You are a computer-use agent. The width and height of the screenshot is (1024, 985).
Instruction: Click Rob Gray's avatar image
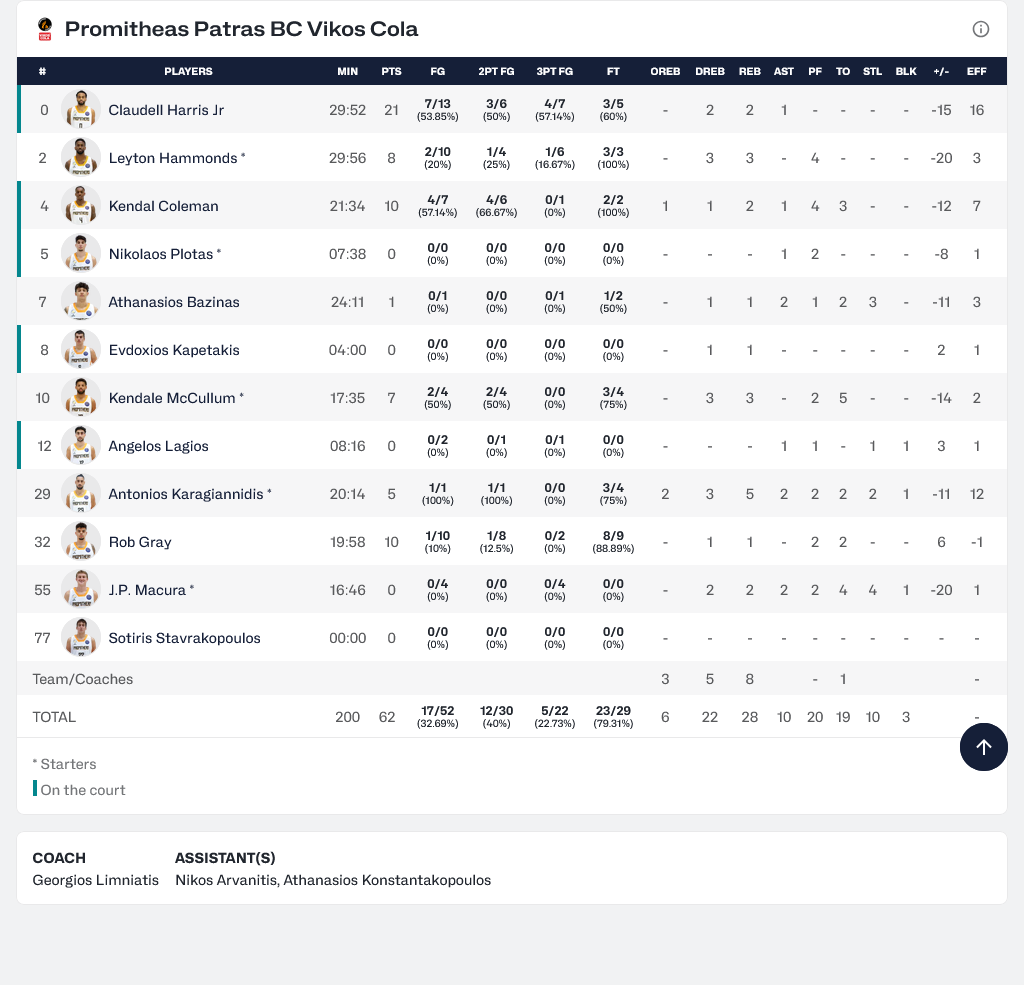tap(80, 542)
